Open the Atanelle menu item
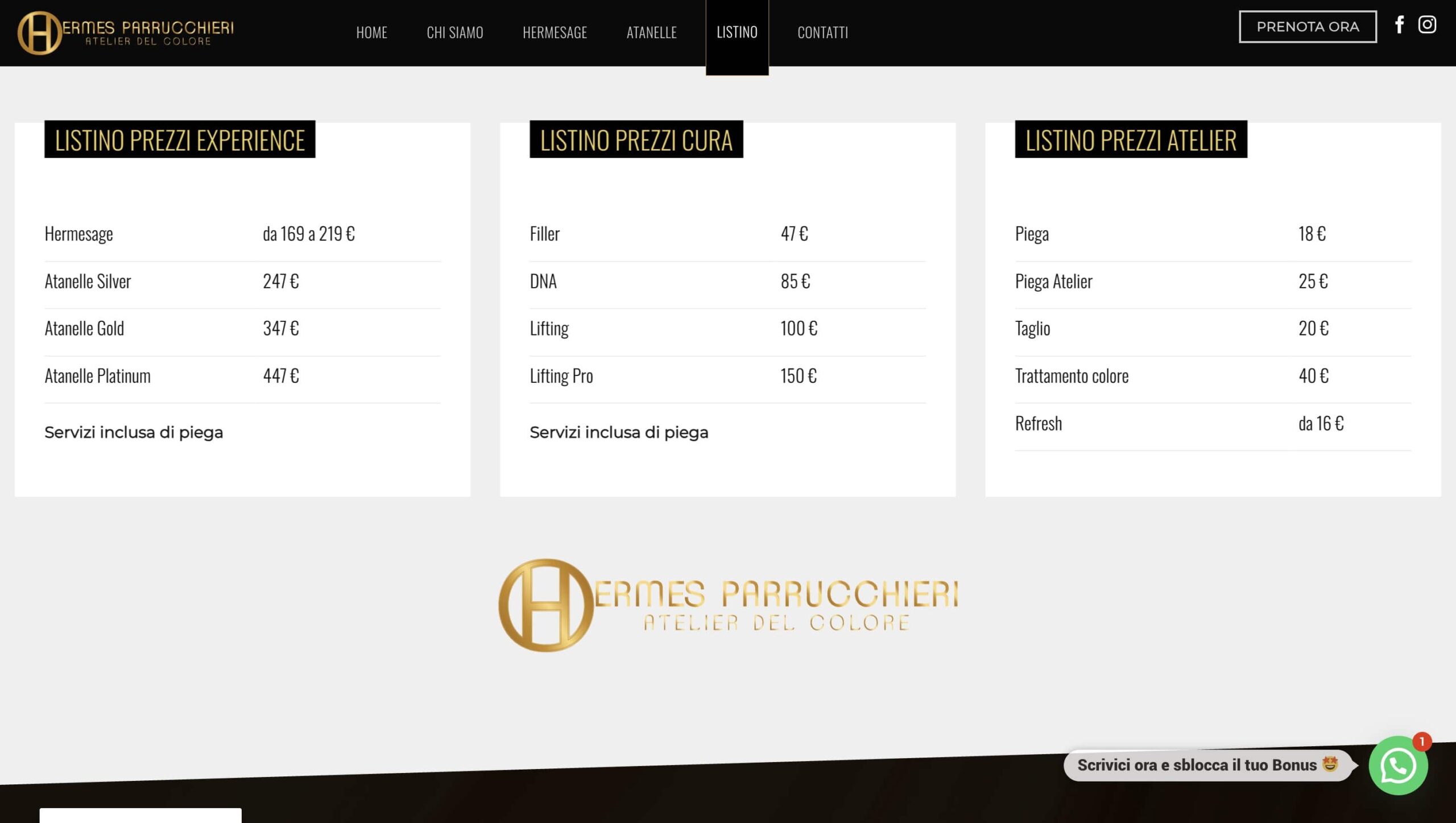This screenshot has width=1456, height=823. 651,32
